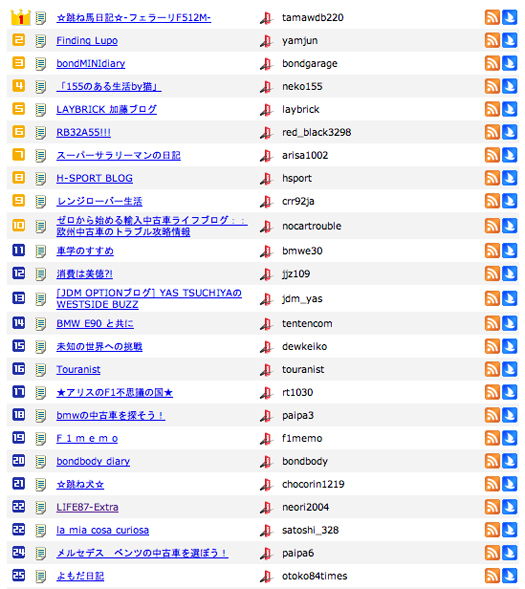Click blue download icon for tentencom

click(510, 323)
